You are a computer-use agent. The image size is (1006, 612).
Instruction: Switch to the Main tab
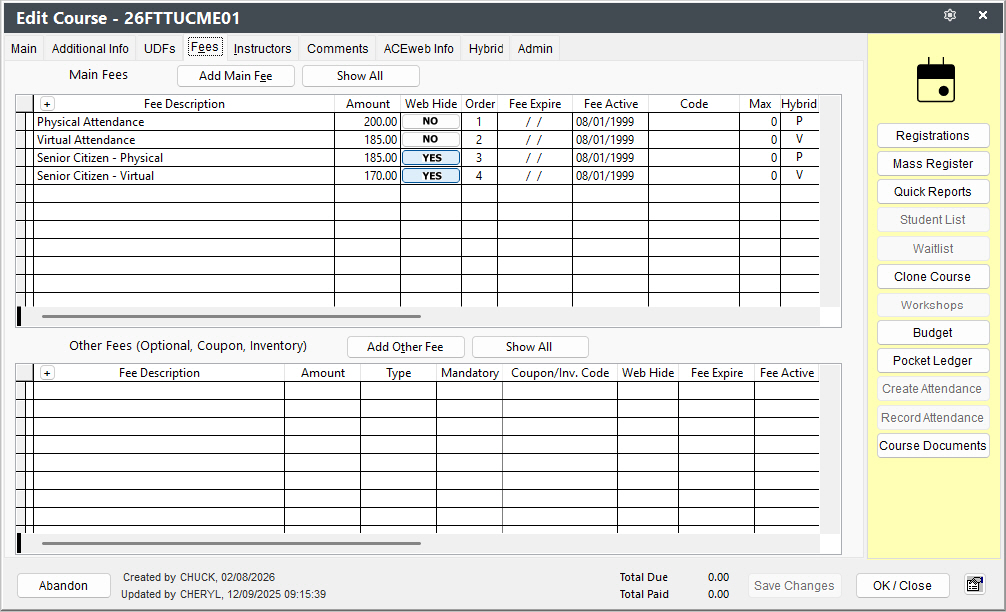pos(24,49)
